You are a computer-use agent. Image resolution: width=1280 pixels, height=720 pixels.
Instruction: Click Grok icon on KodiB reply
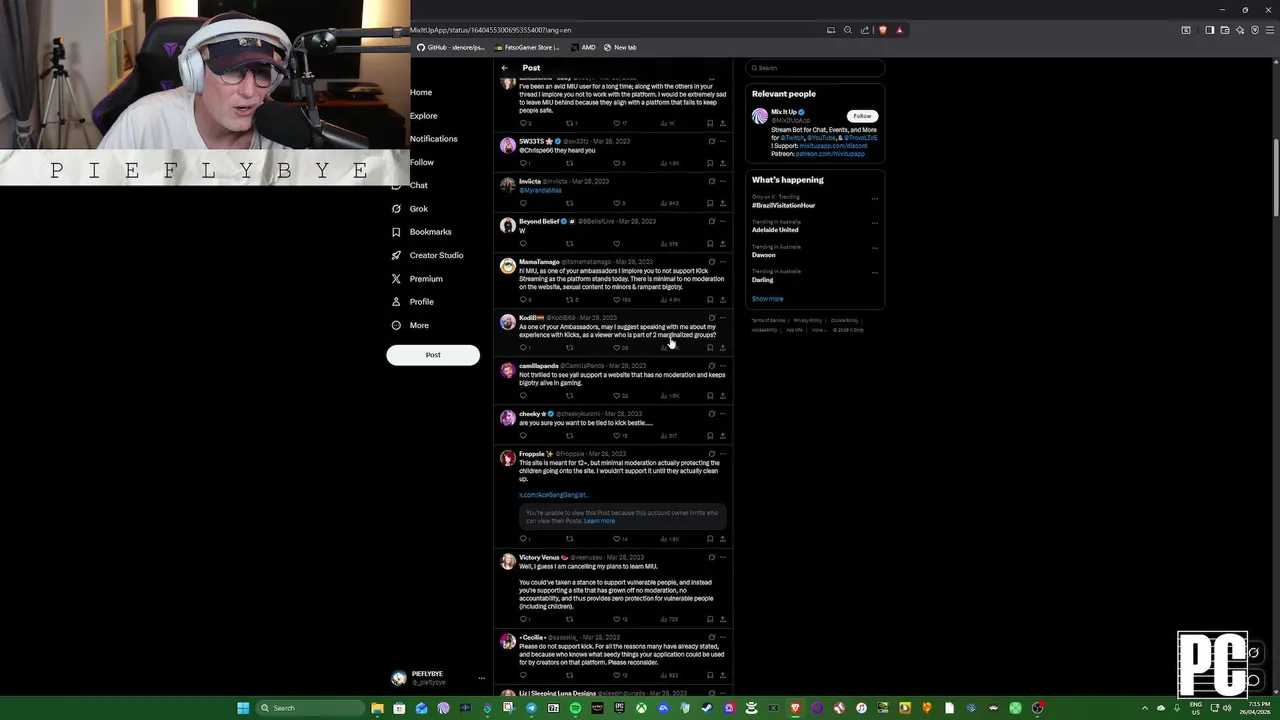(711, 317)
